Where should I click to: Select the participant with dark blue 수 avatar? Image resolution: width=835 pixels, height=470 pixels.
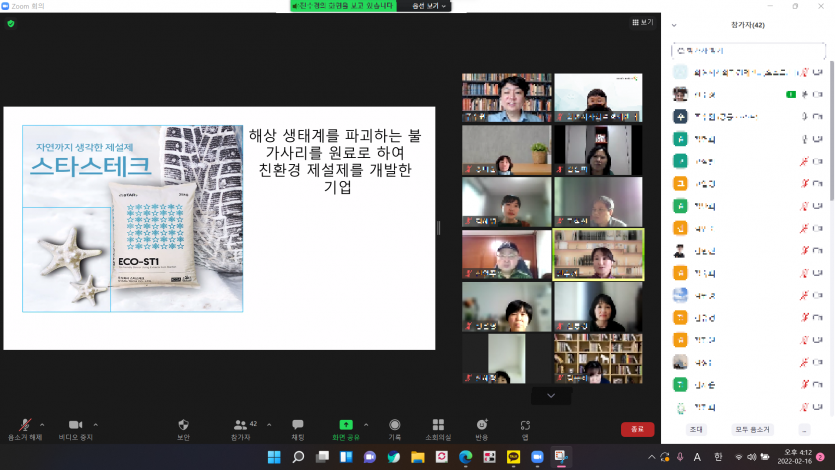748,117
